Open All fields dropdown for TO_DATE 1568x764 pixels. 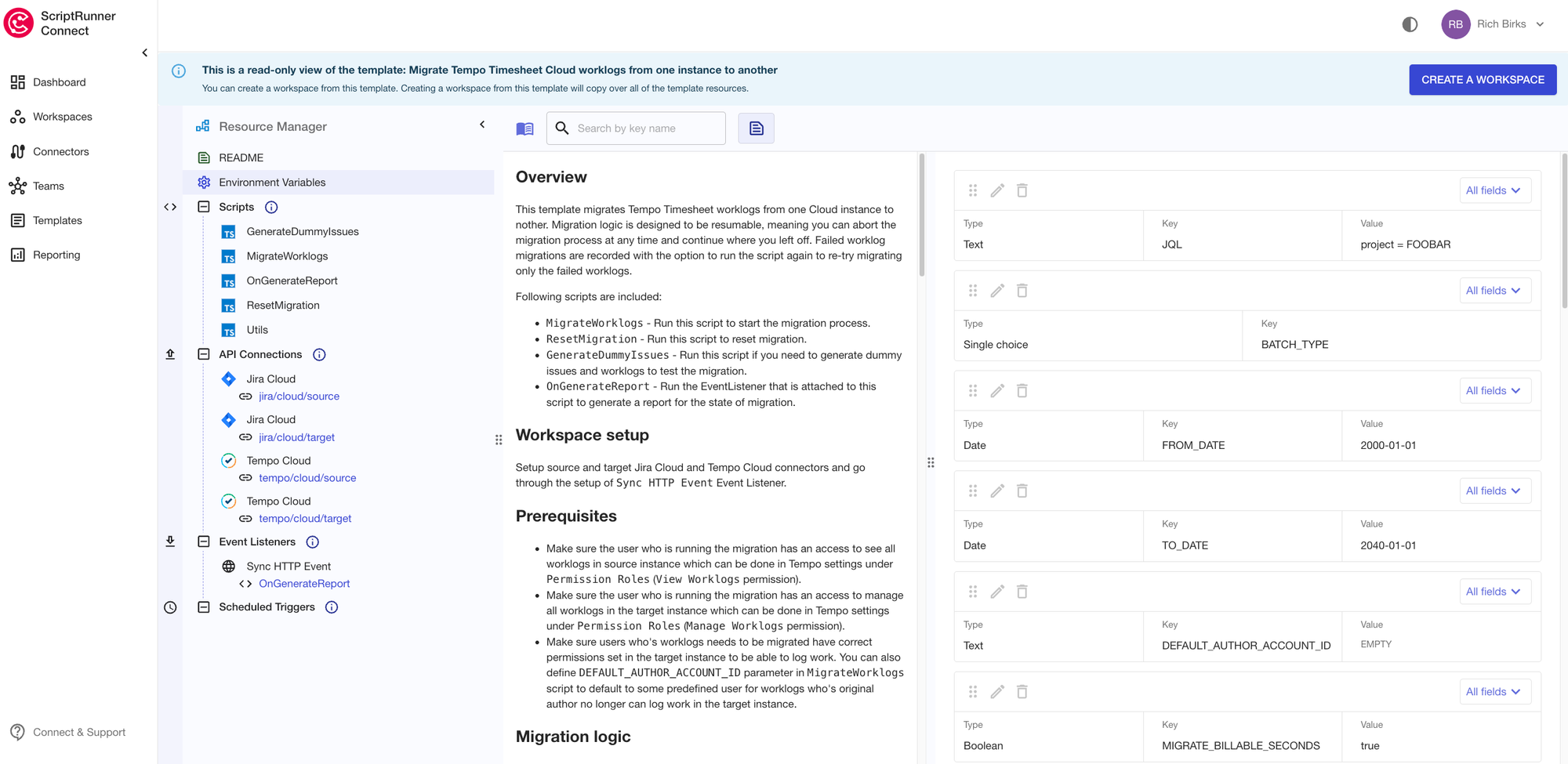click(1494, 491)
